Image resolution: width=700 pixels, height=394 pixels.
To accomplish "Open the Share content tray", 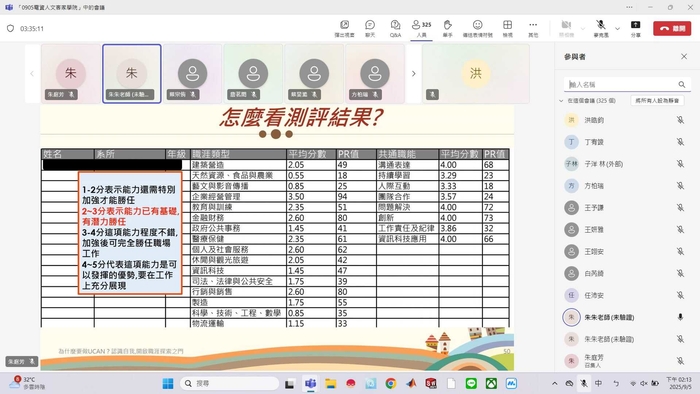I will [635, 29].
